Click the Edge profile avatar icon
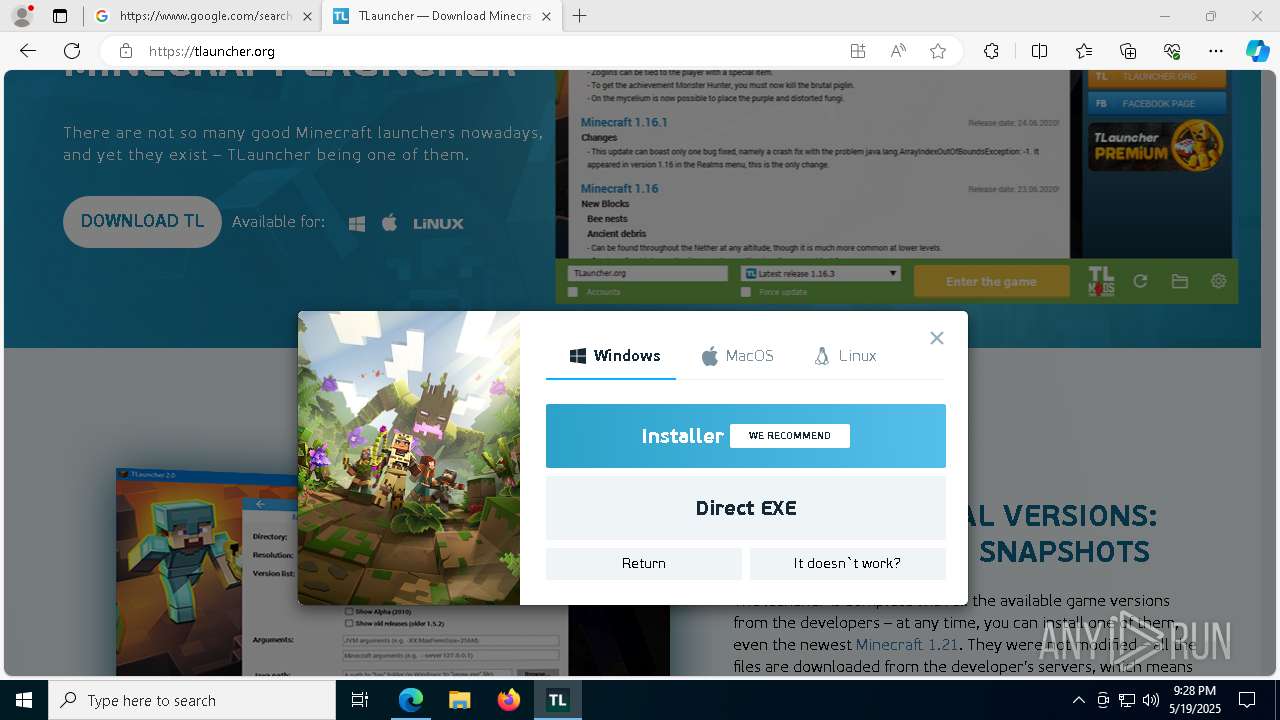This screenshot has width=1280, height=720. click(x=22, y=16)
